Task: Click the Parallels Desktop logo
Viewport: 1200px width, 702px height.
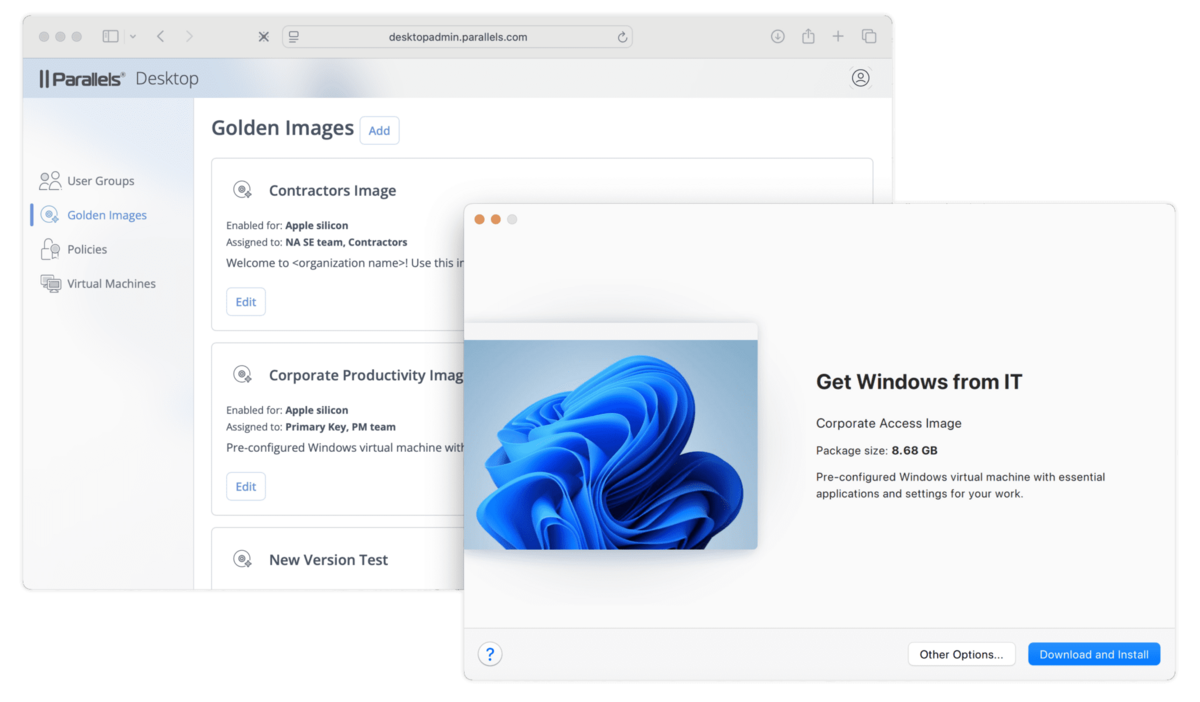Action: [x=119, y=78]
